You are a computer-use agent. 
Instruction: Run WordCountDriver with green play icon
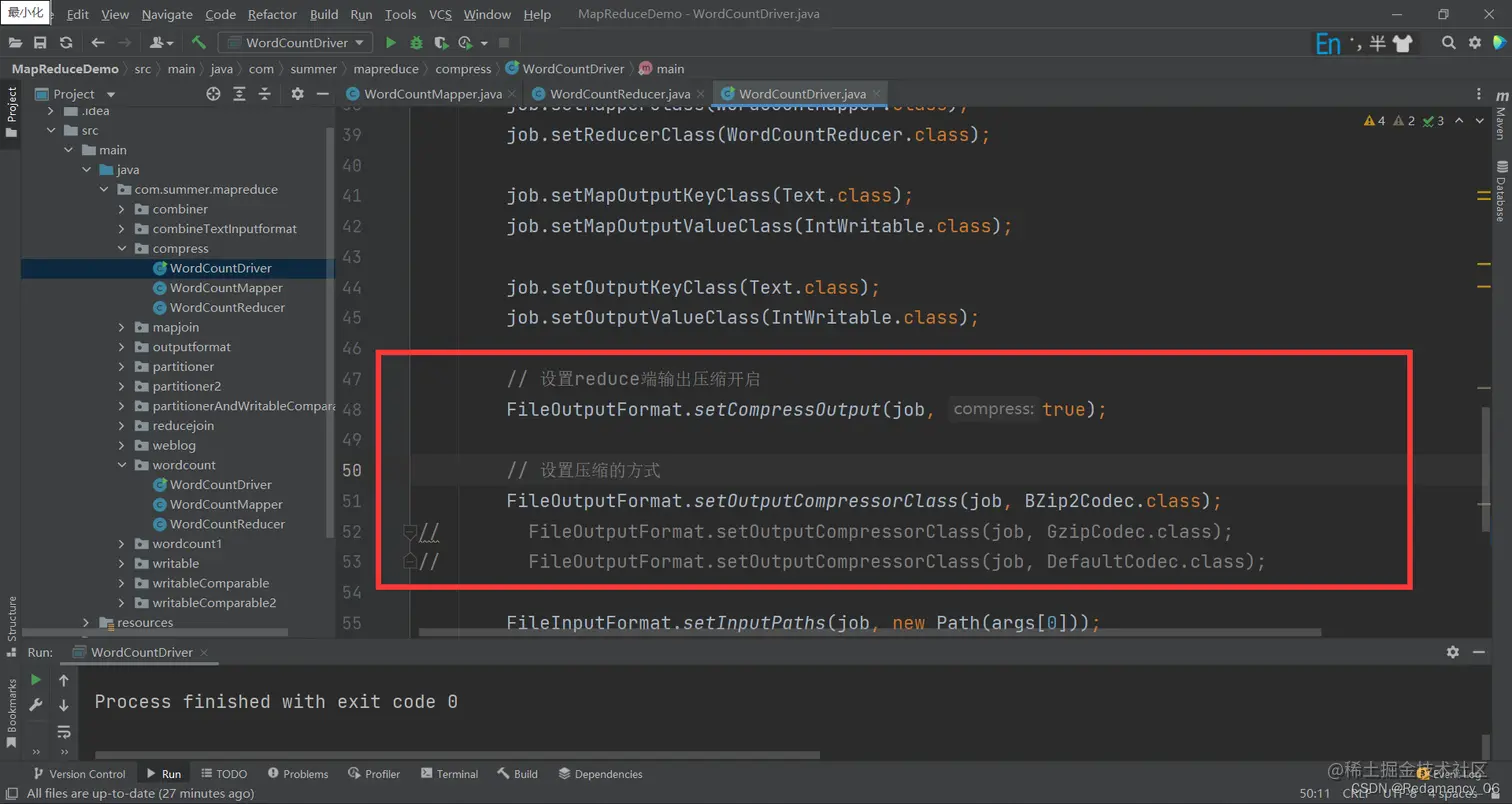coord(391,43)
